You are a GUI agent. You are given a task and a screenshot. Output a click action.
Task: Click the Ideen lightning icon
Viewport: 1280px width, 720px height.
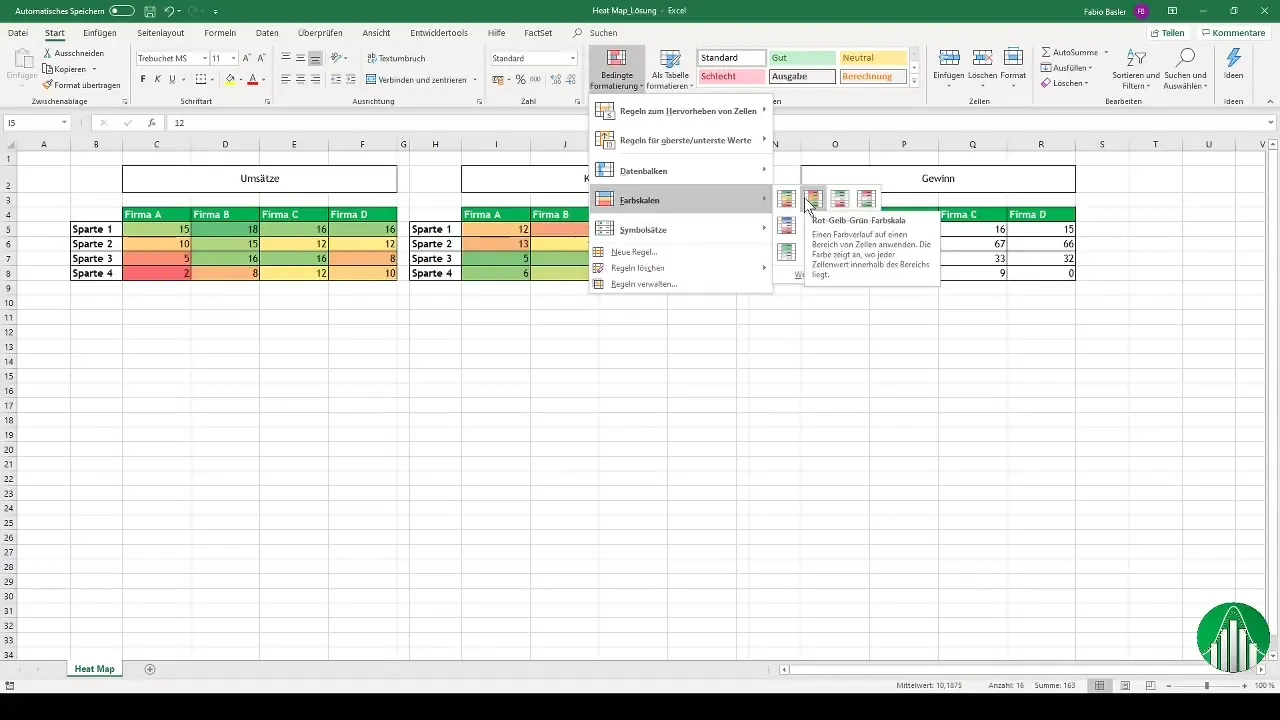click(x=1233, y=58)
